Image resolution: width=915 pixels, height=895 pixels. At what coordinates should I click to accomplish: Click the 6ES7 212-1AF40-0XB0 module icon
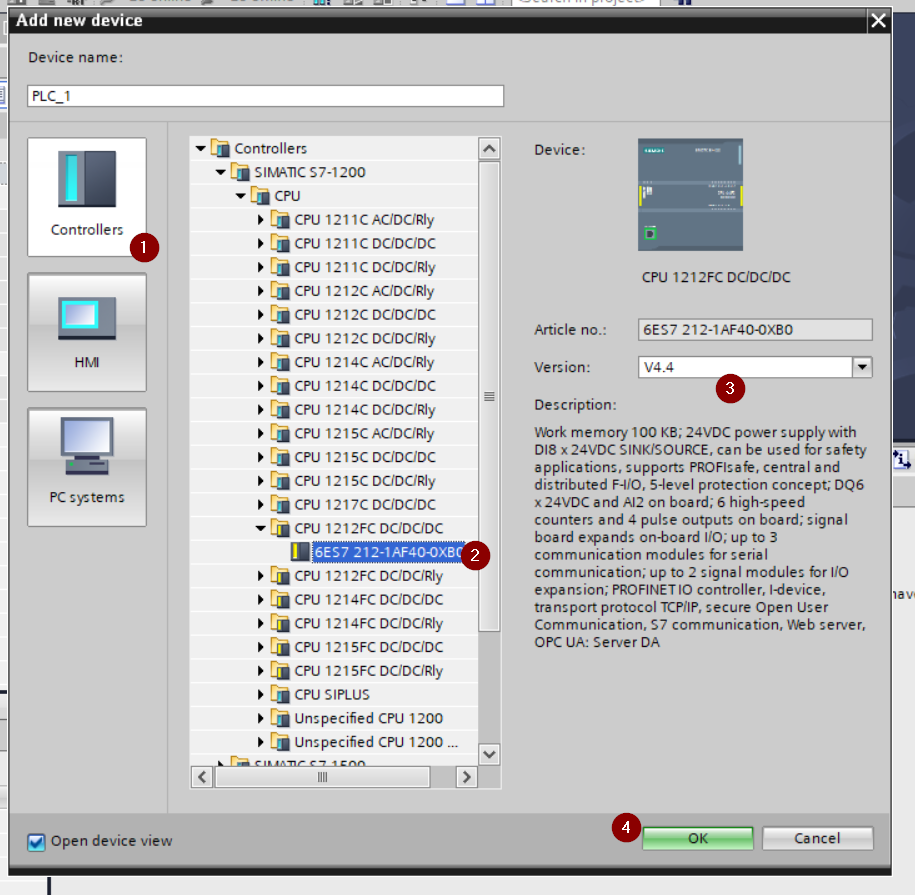(300, 552)
